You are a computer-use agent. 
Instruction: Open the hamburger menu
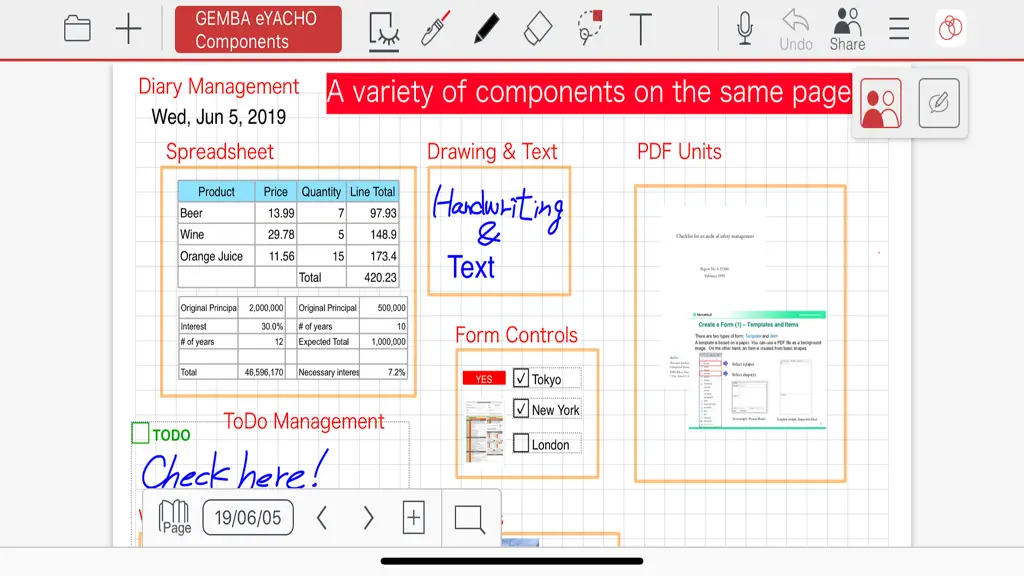pos(899,29)
